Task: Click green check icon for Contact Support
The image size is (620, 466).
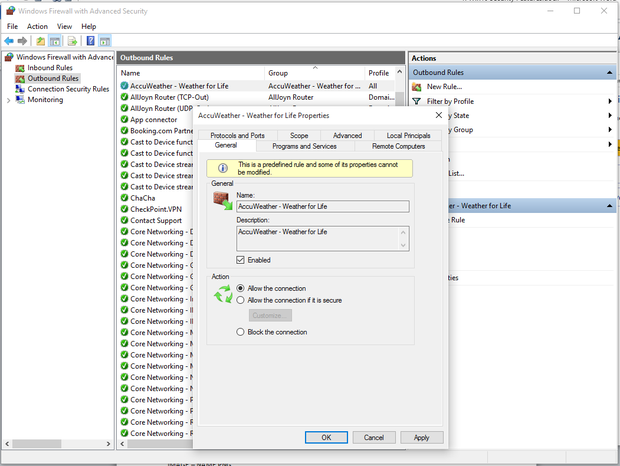Action: pos(124,220)
